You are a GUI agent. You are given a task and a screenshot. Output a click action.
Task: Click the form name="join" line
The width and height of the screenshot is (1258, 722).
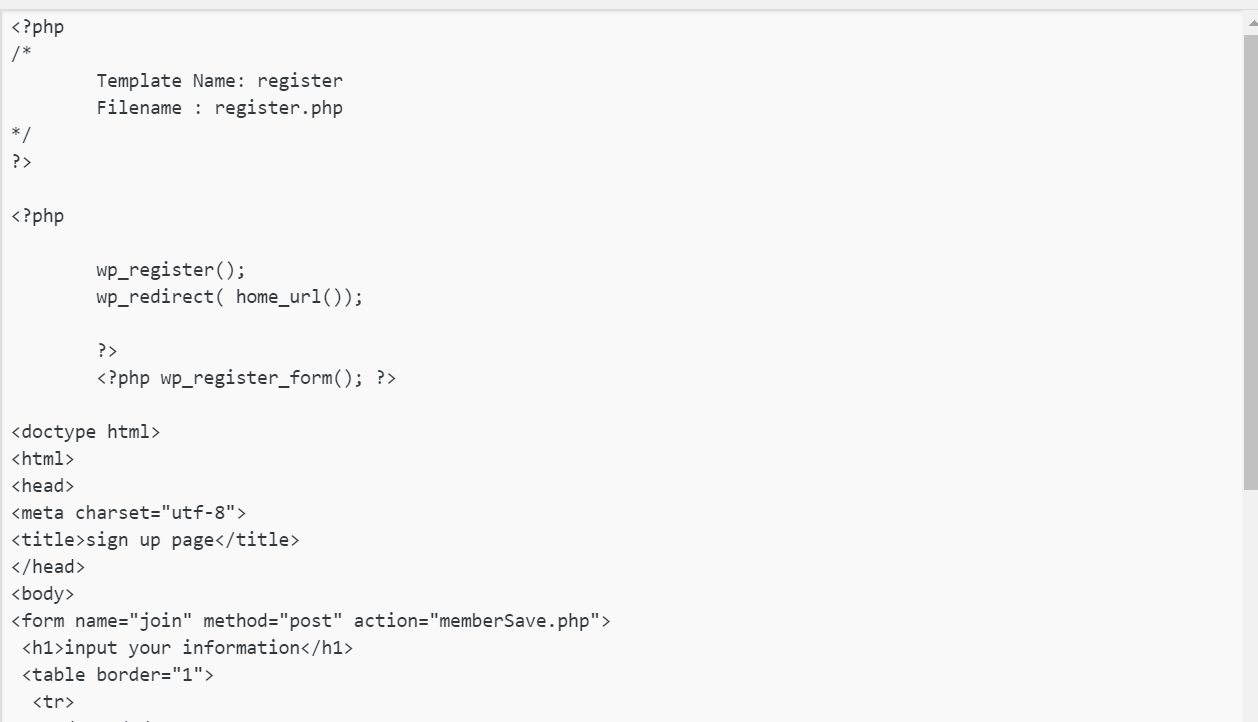point(311,621)
